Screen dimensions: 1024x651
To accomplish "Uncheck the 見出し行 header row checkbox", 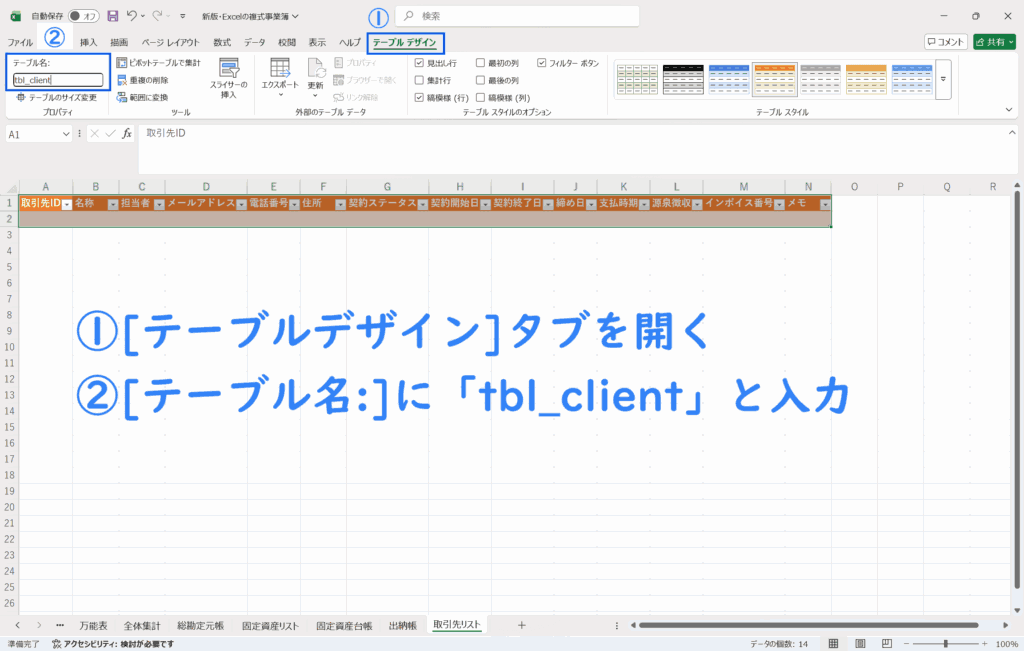I will tap(420, 63).
